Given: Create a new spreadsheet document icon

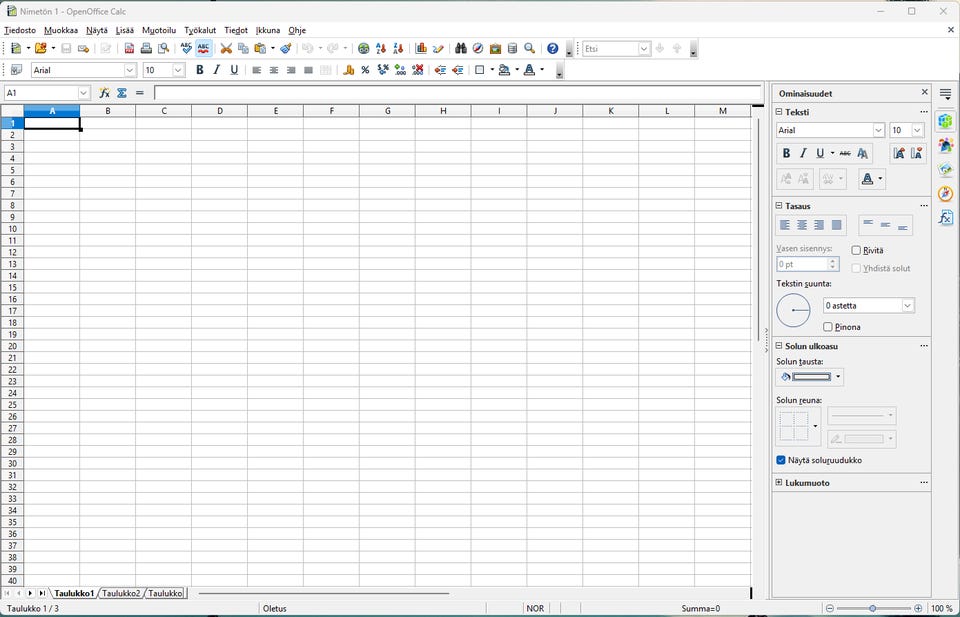Looking at the screenshot, I should (16, 48).
